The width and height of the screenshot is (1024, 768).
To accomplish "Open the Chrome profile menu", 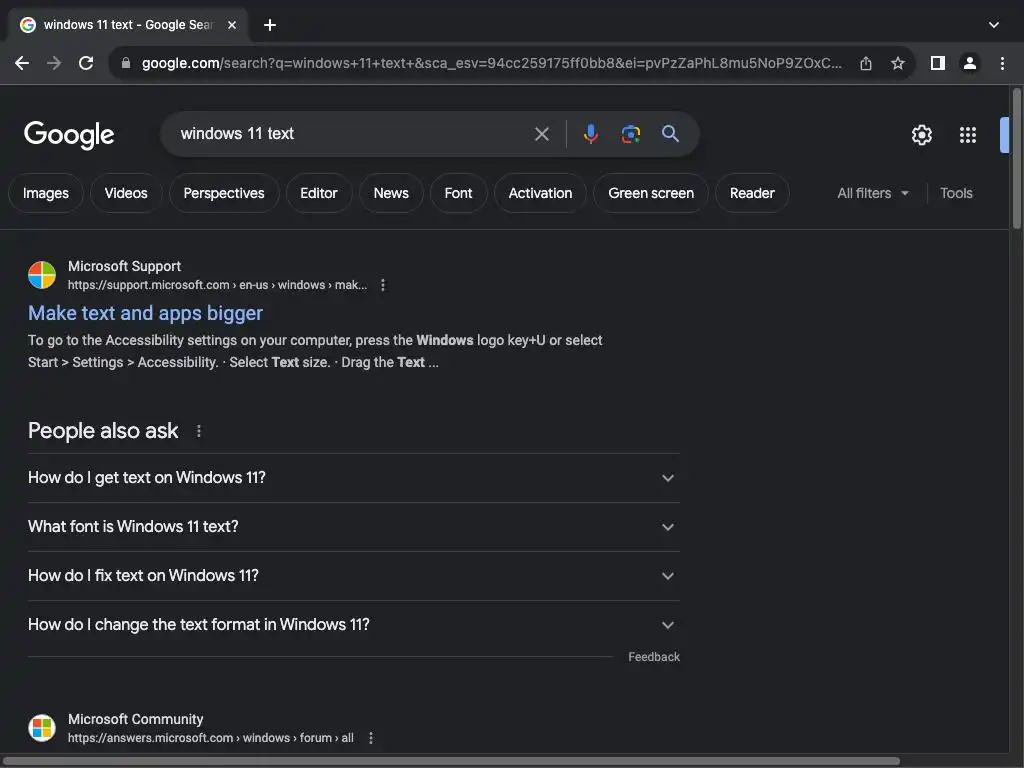I will [x=970, y=63].
